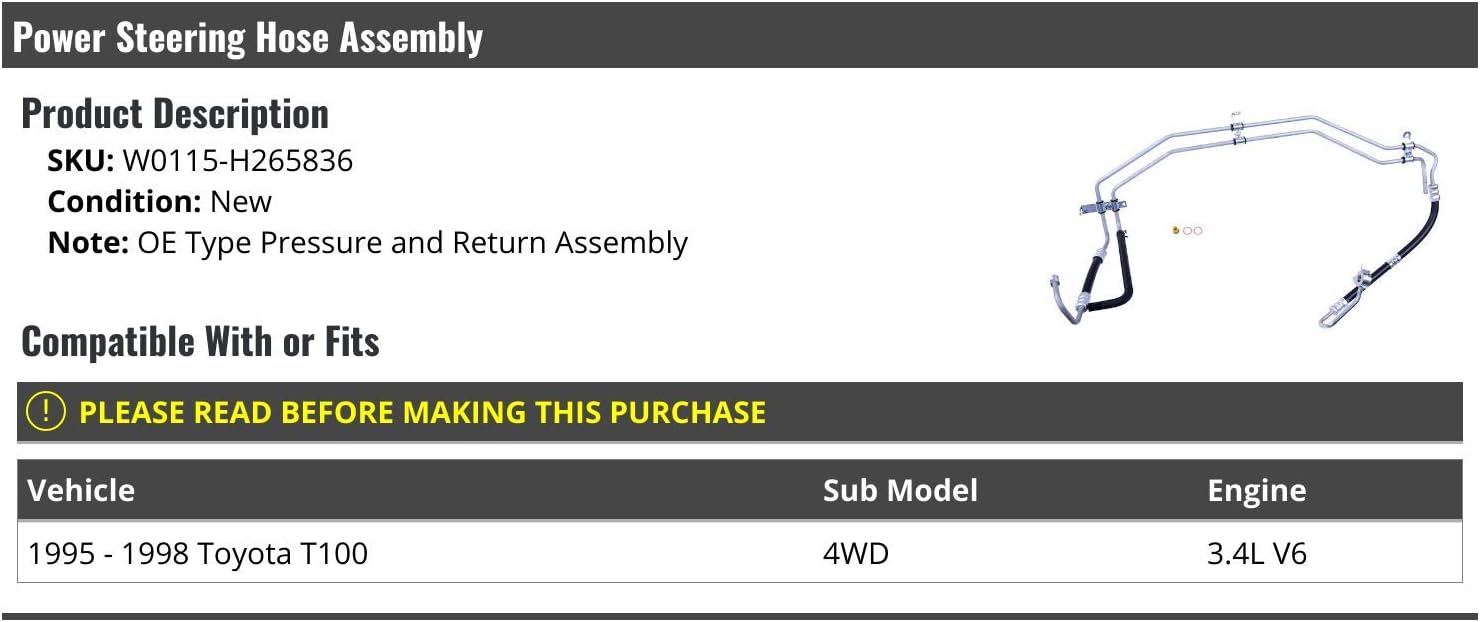Select the 3.4L V6 engine cell
The image size is (1480, 622).
pyautogui.click(x=1256, y=553)
